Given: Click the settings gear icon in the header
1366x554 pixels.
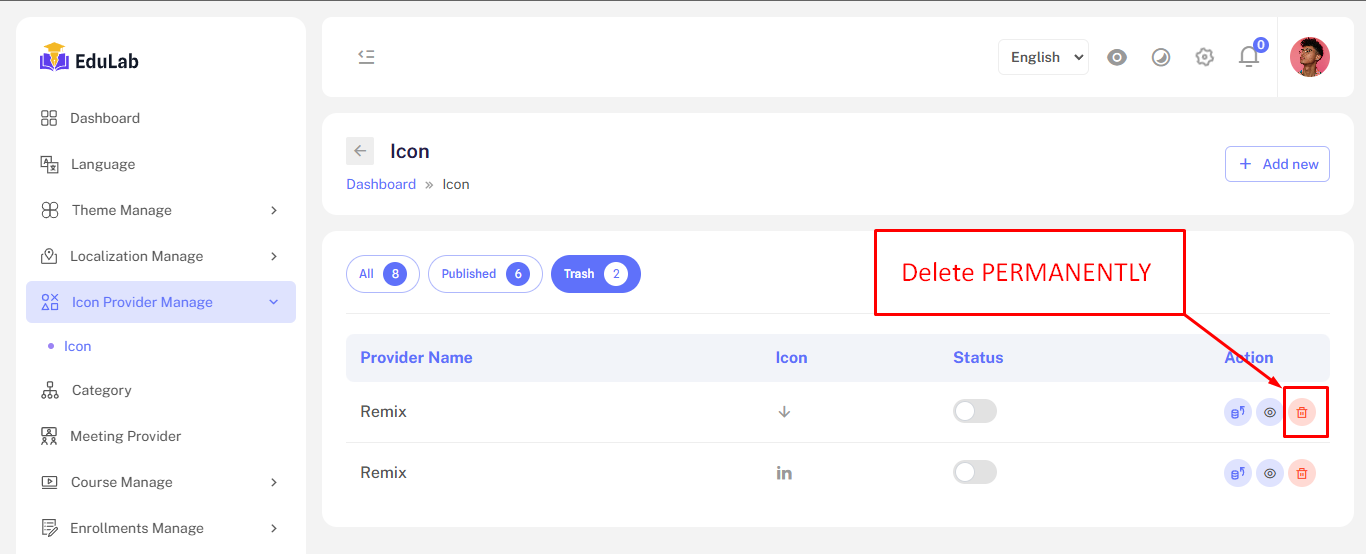Looking at the screenshot, I should point(1204,57).
